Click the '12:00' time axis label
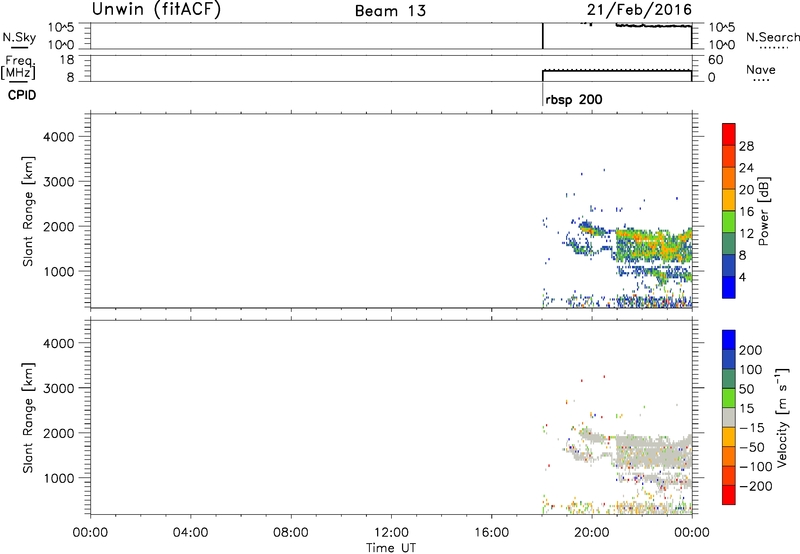 click(x=391, y=533)
